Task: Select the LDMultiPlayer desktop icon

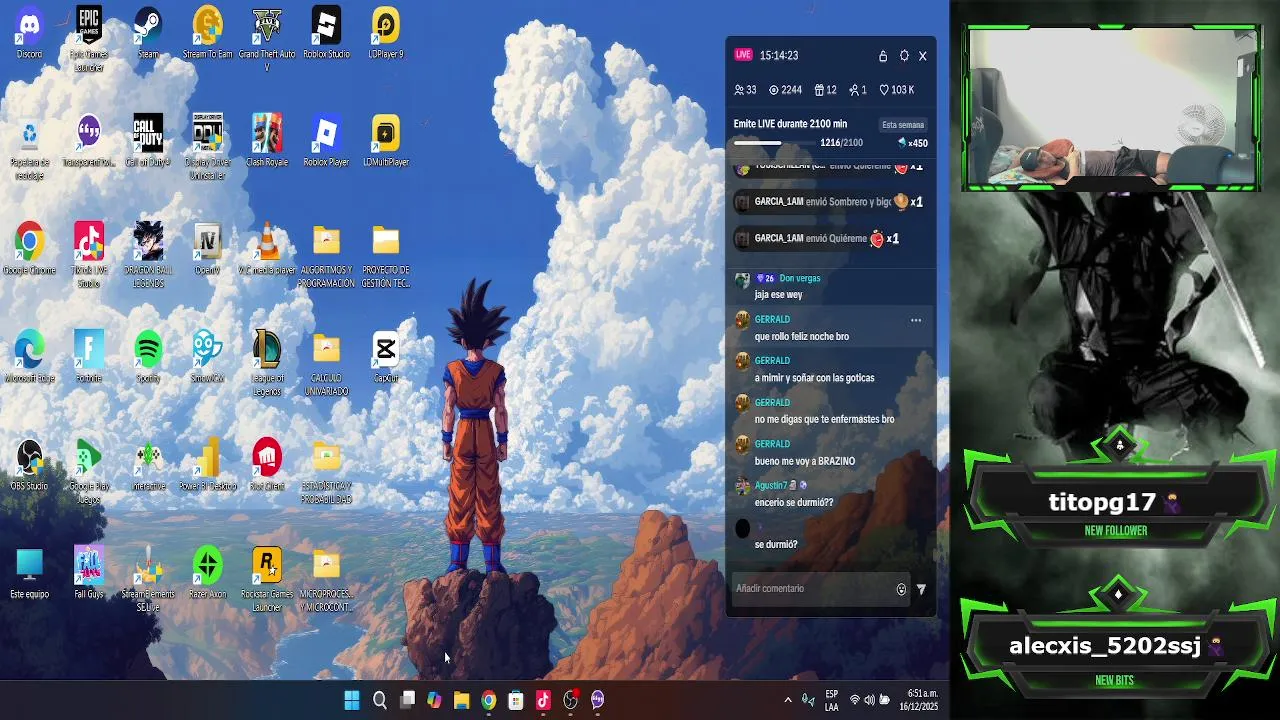Action: coord(385,141)
